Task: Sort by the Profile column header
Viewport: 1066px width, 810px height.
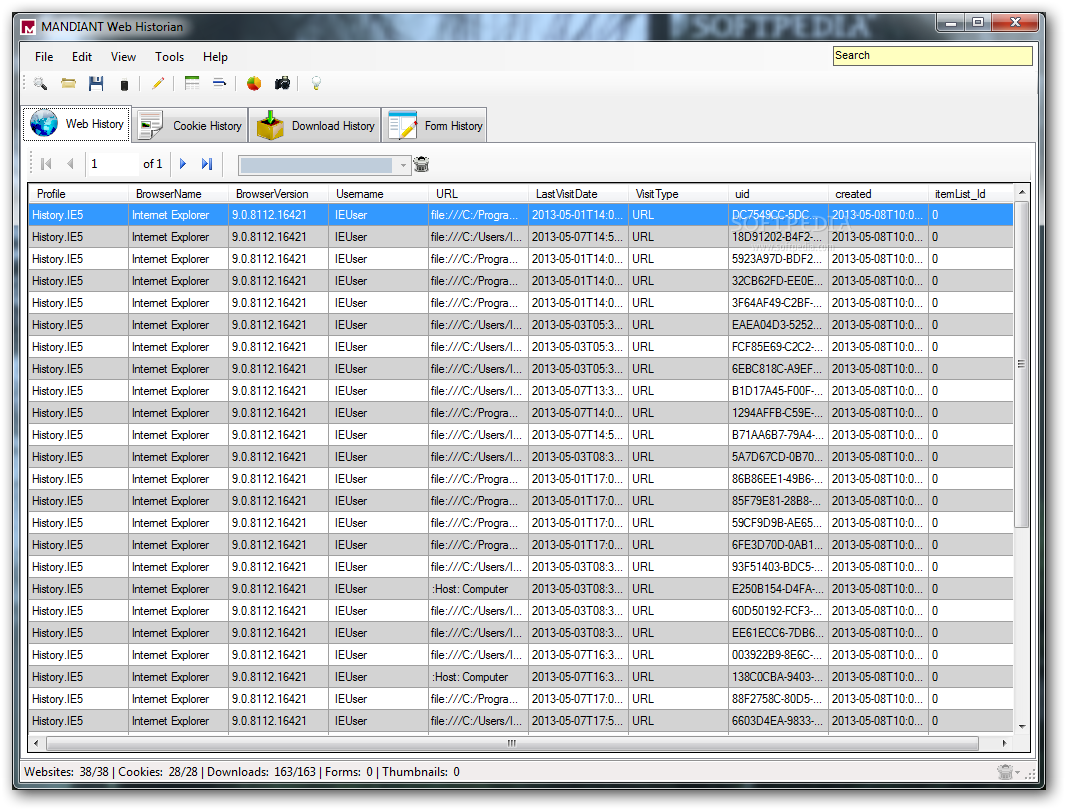Action: (78, 194)
